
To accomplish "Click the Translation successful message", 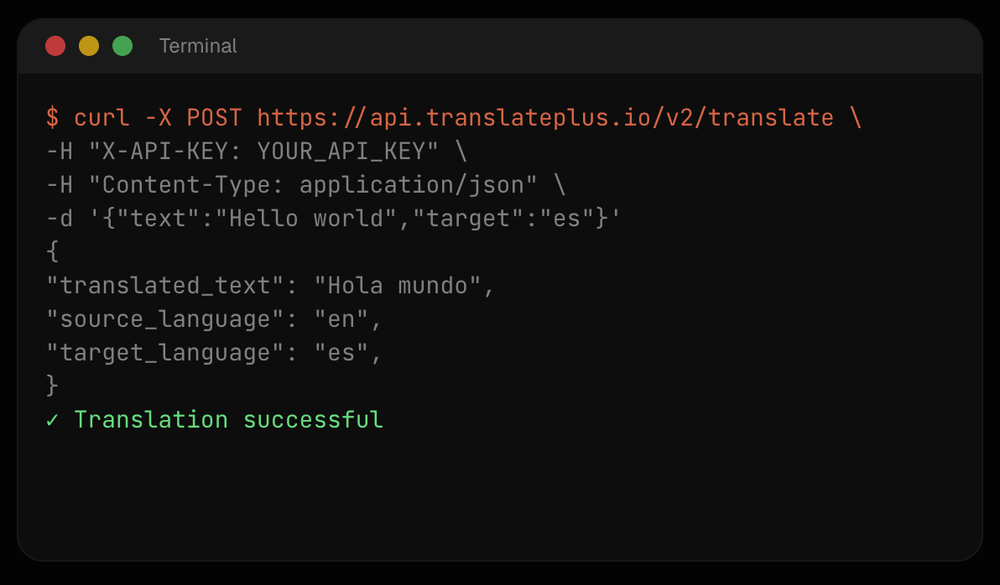I will click(x=228, y=419).
